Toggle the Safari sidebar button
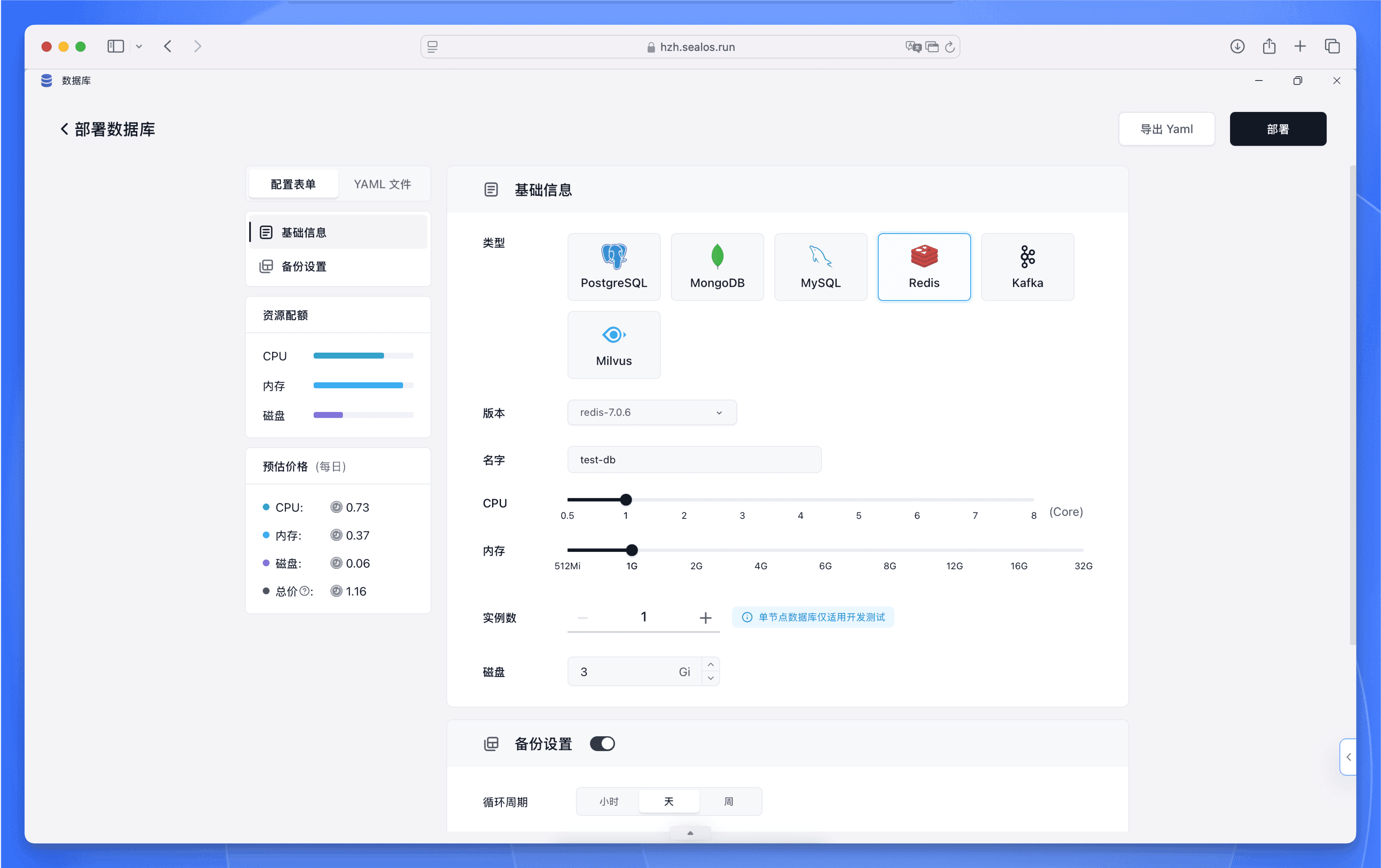 tap(115, 47)
